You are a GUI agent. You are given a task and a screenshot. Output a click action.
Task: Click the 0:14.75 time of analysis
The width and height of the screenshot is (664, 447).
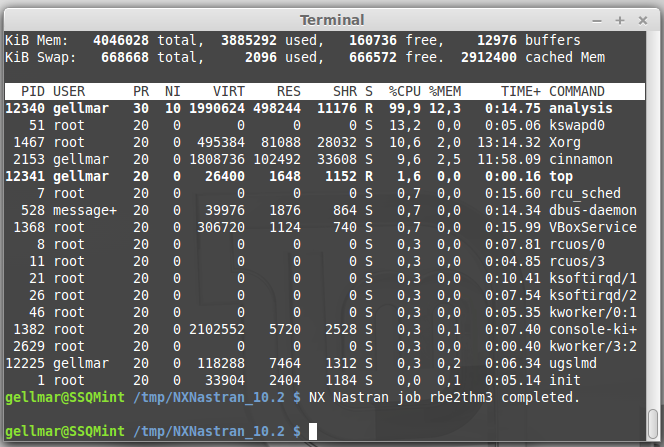[x=513, y=109]
